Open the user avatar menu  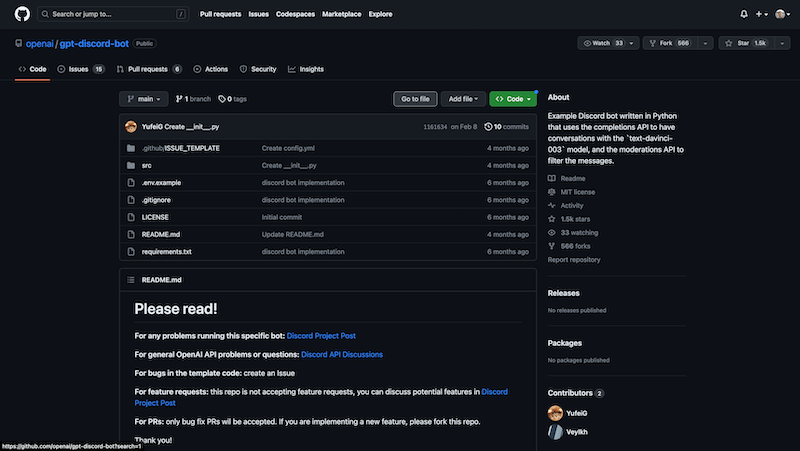[782, 14]
